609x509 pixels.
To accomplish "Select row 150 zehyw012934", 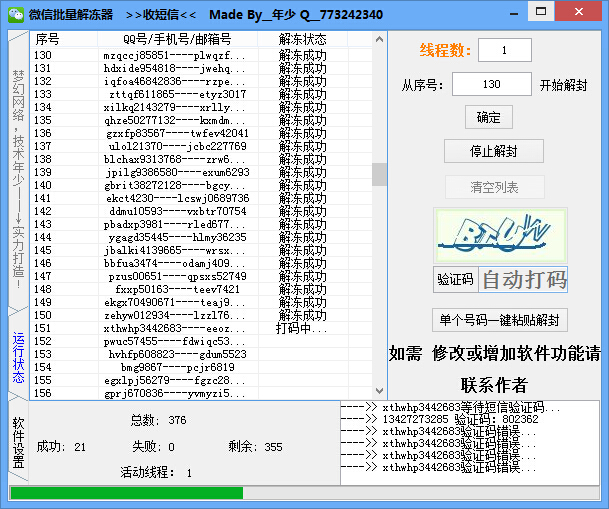I will (x=201, y=315).
